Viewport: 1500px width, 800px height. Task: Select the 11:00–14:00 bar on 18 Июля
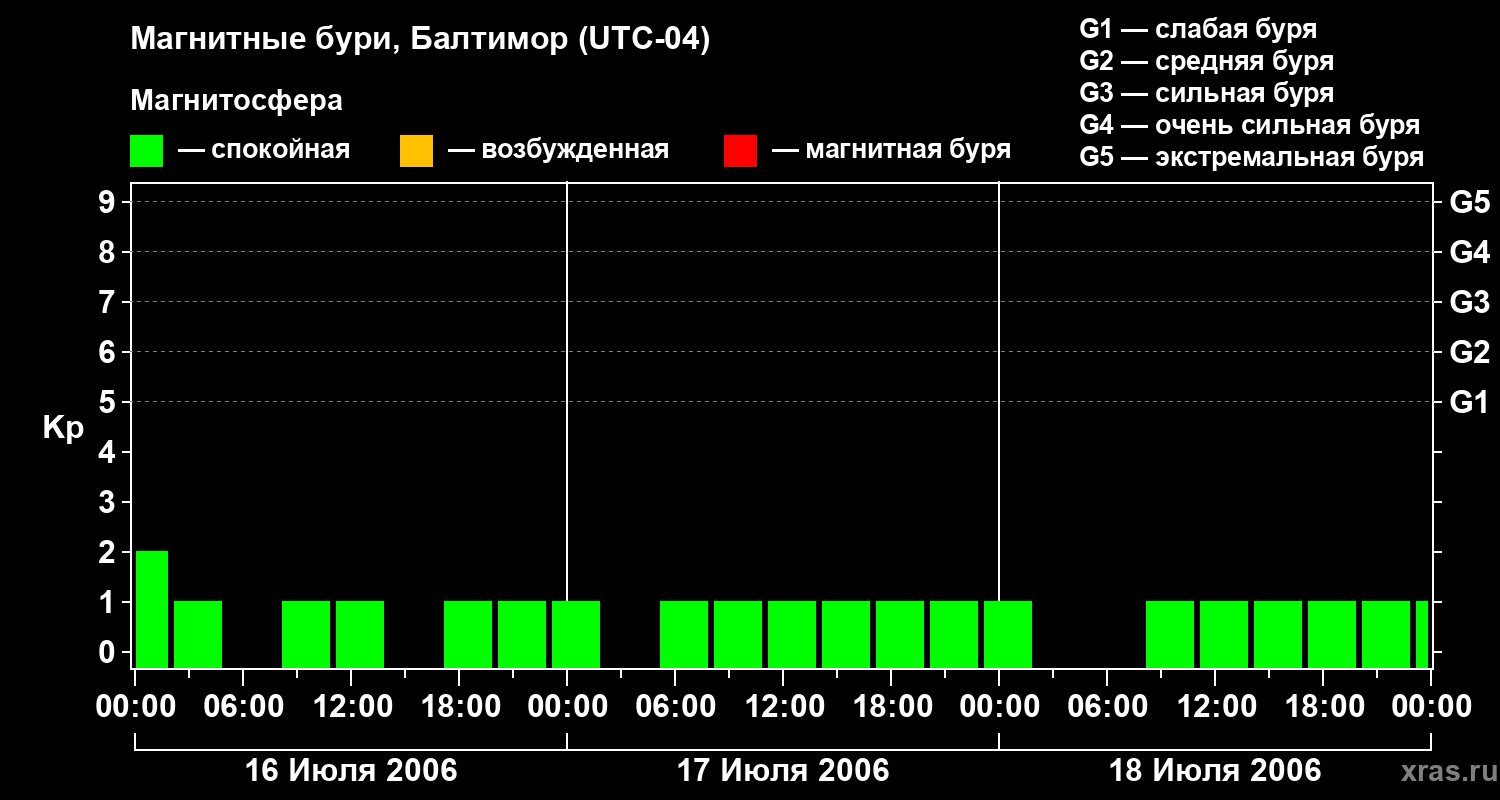pyautogui.click(x=1224, y=634)
